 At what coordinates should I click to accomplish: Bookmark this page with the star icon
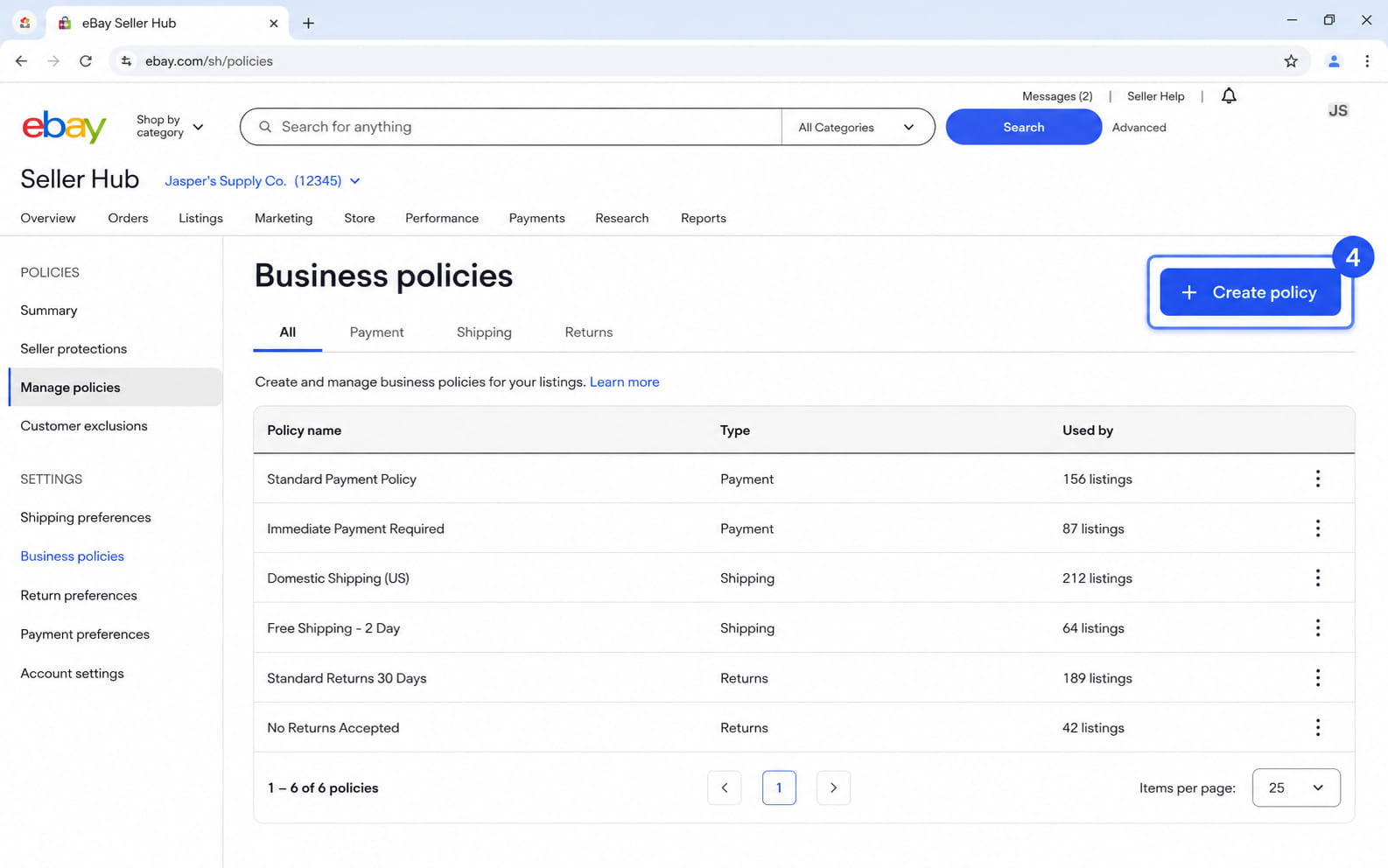(x=1291, y=61)
